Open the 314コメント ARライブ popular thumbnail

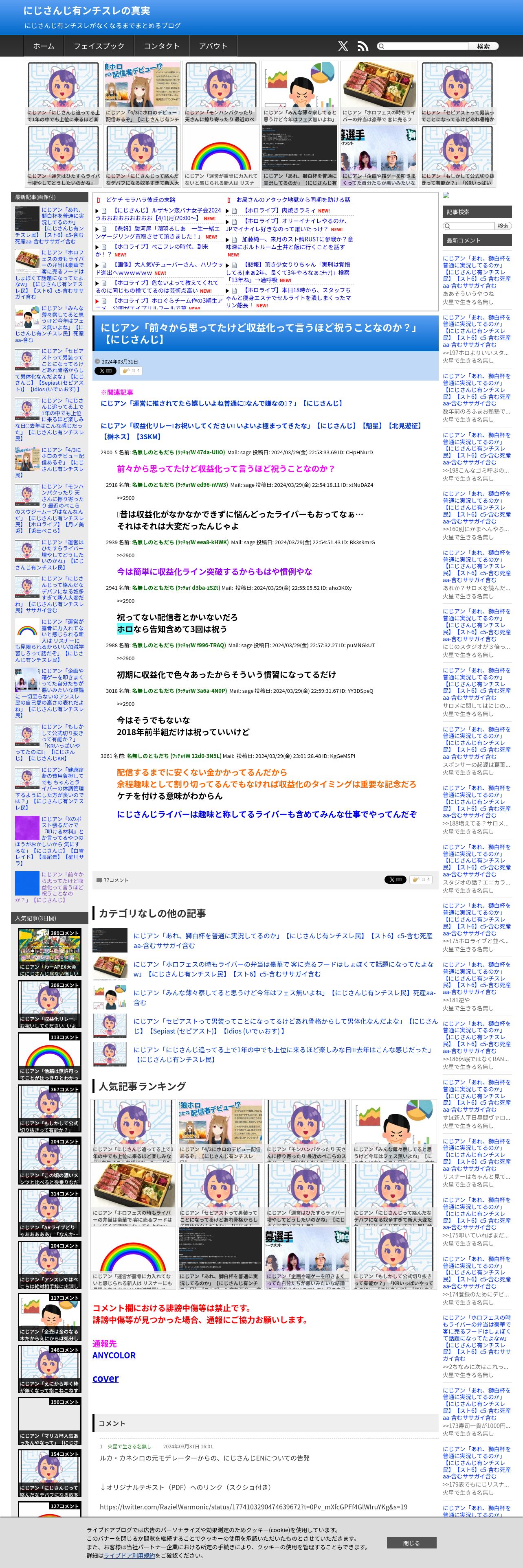click(x=49, y=1214)
